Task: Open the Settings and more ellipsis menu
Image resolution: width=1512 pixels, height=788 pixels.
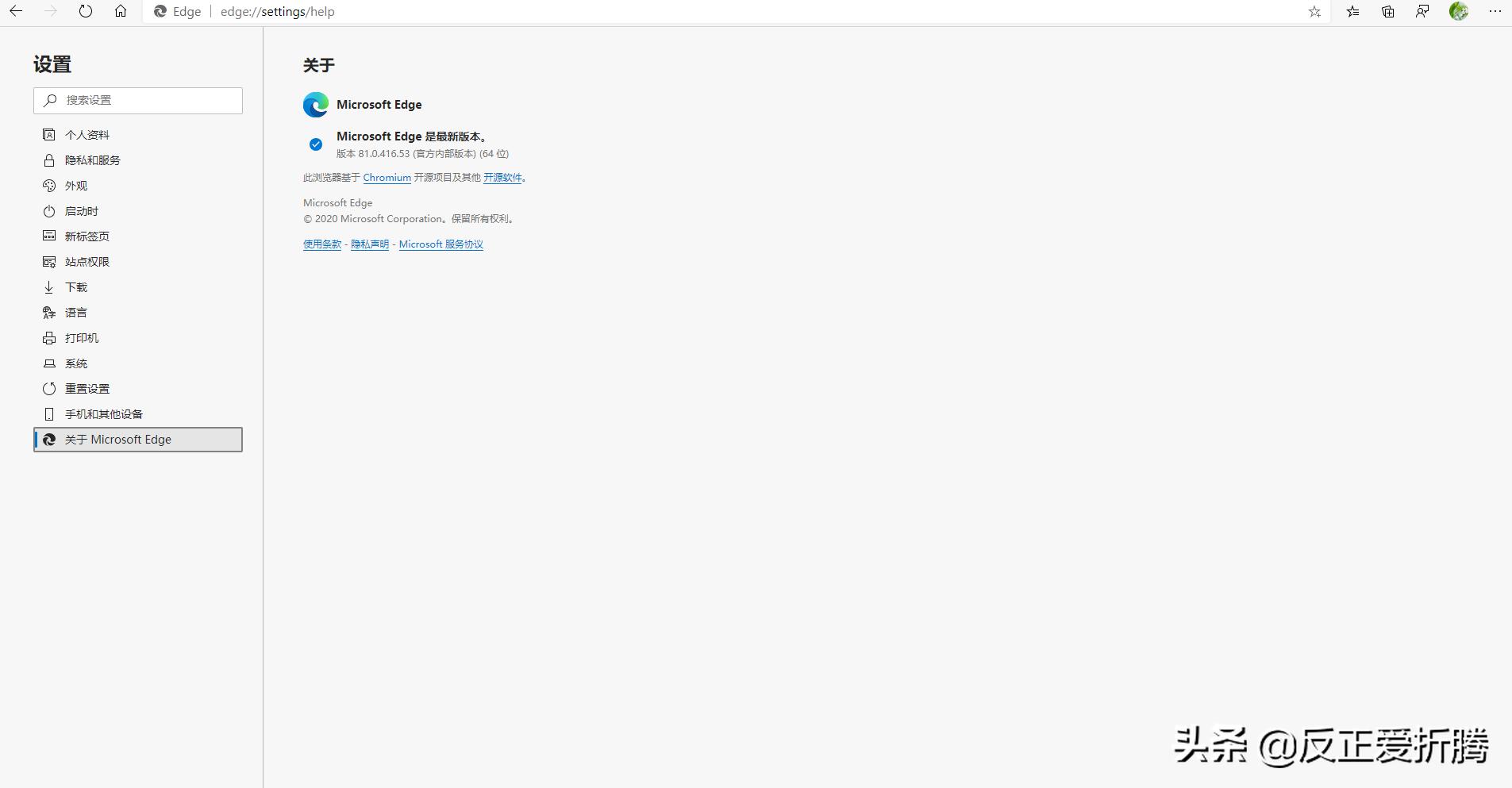Action: [1495, 12]
